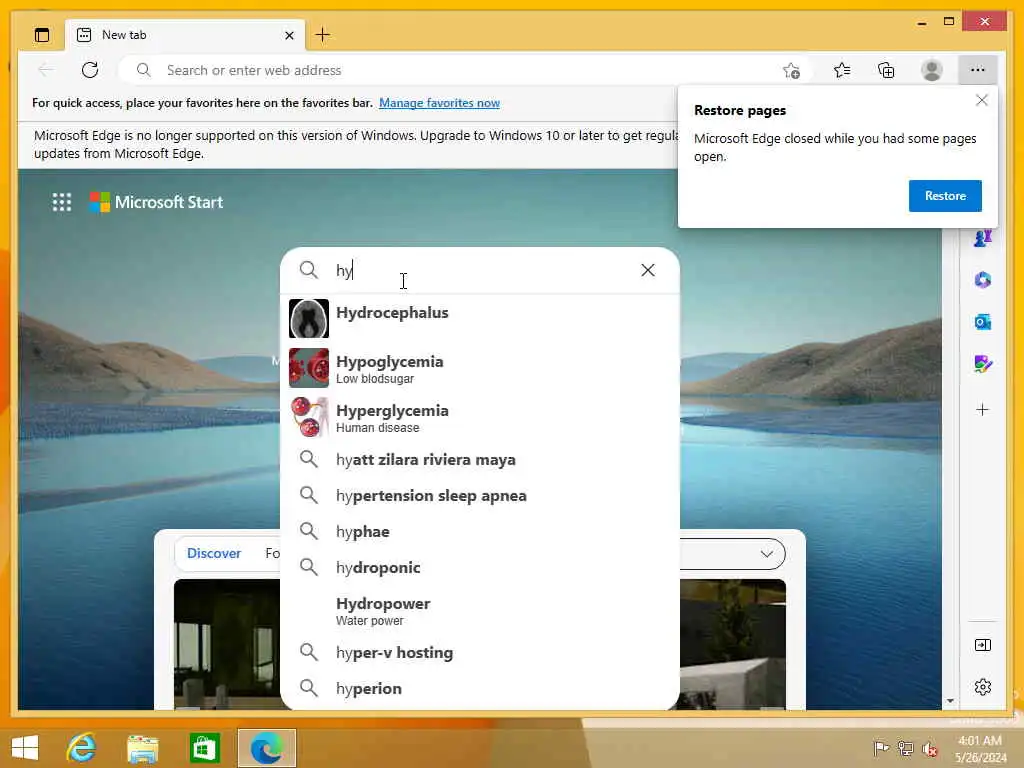This screenshot has height=768, width=1024.
Task: Open sidebar settings gear icon
Action: [983, 687]
